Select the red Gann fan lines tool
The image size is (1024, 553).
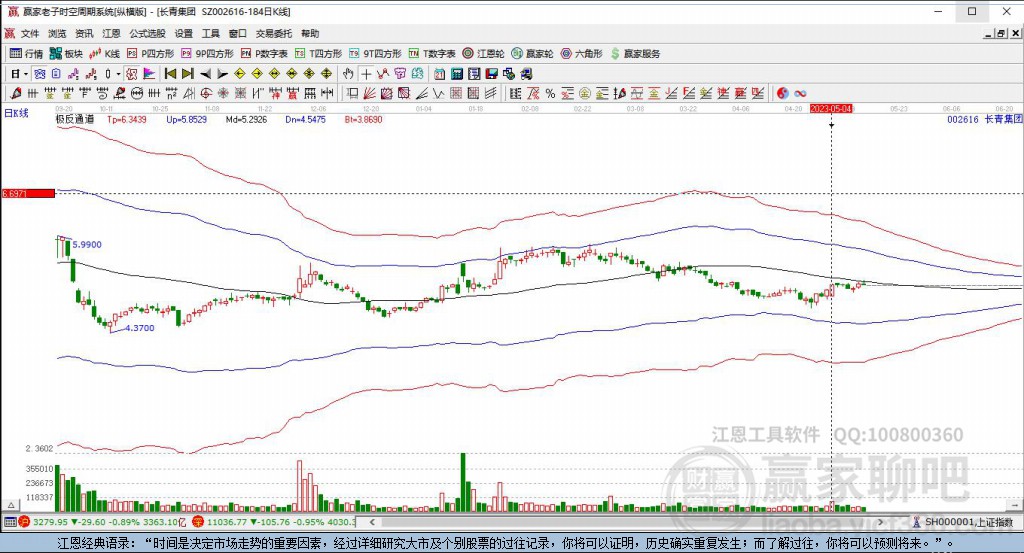pos(369,93)
